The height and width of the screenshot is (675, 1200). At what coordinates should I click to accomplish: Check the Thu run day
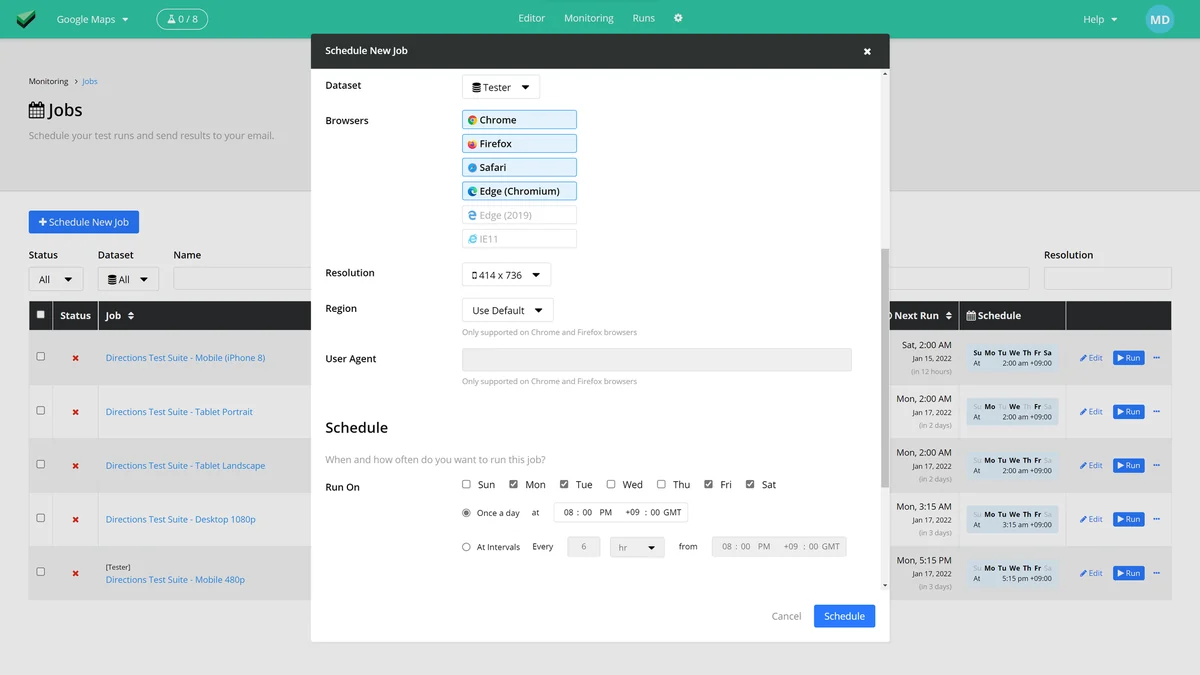pyautogui.click(x=661, y=484)
